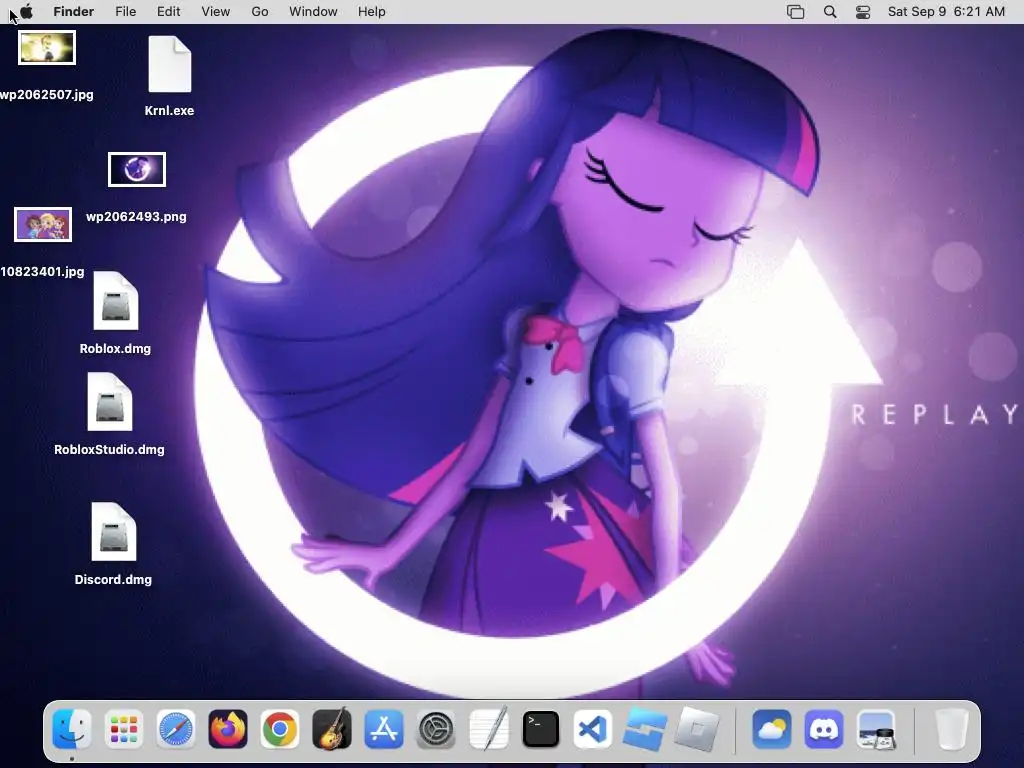
Task: Open the Go menu
Action: click(260, 12)
